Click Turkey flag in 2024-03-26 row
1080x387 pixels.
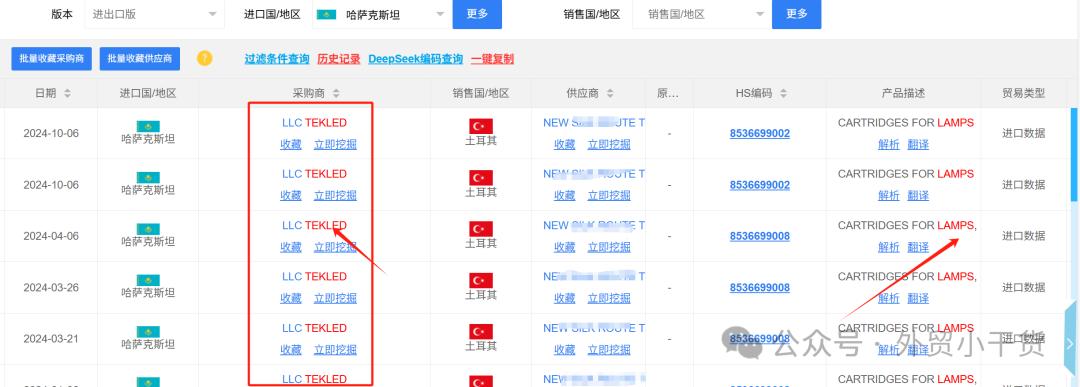(x=481, y=280)
